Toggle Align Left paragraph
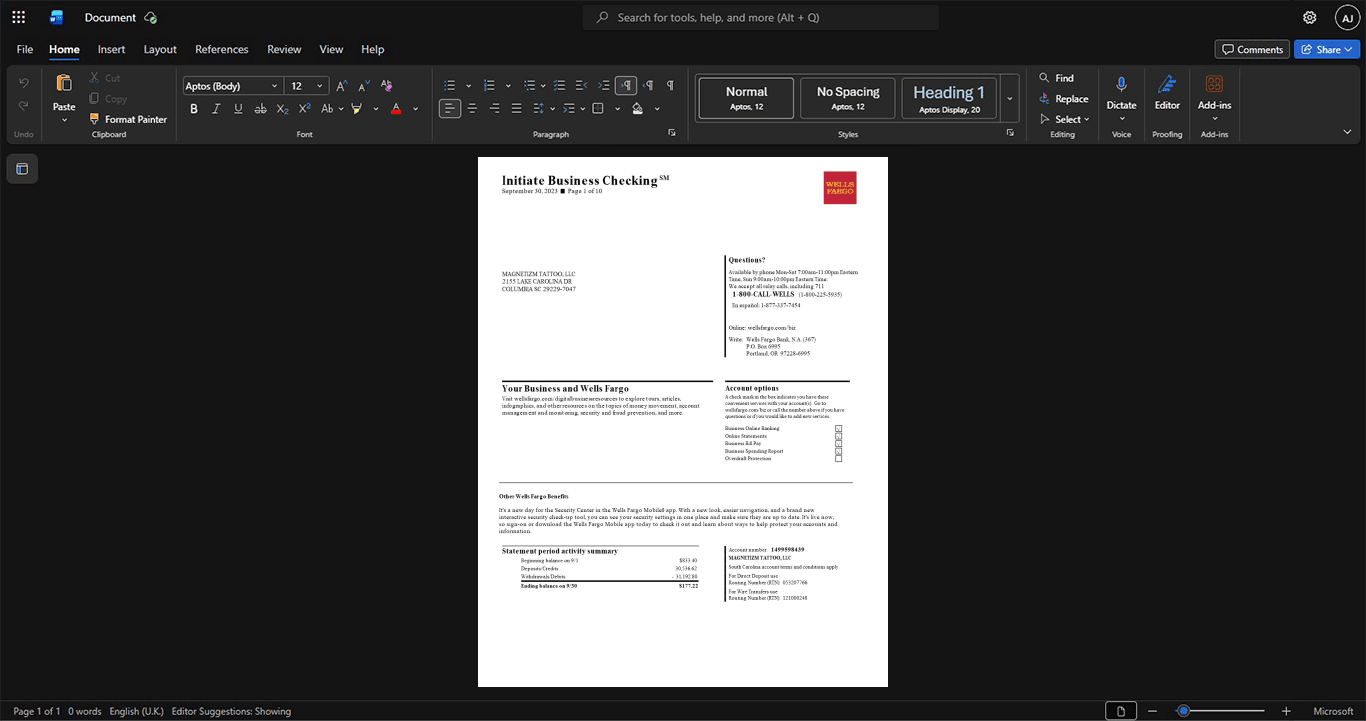Screen dimensions: 1366x721 coord(450,108)
